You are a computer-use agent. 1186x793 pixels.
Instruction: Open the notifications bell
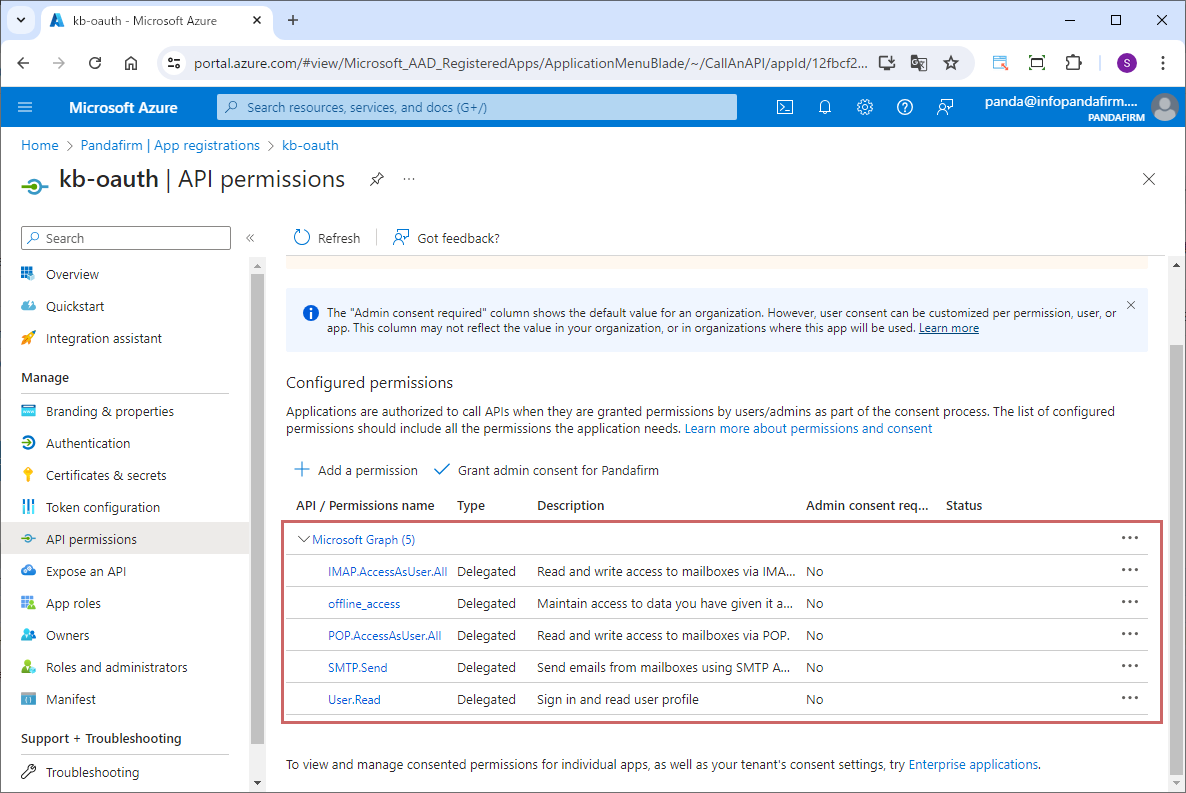point(825,107)
